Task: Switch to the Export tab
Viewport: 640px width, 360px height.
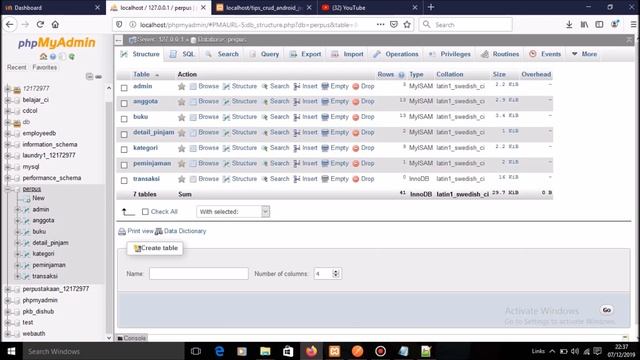Action: 305,54
